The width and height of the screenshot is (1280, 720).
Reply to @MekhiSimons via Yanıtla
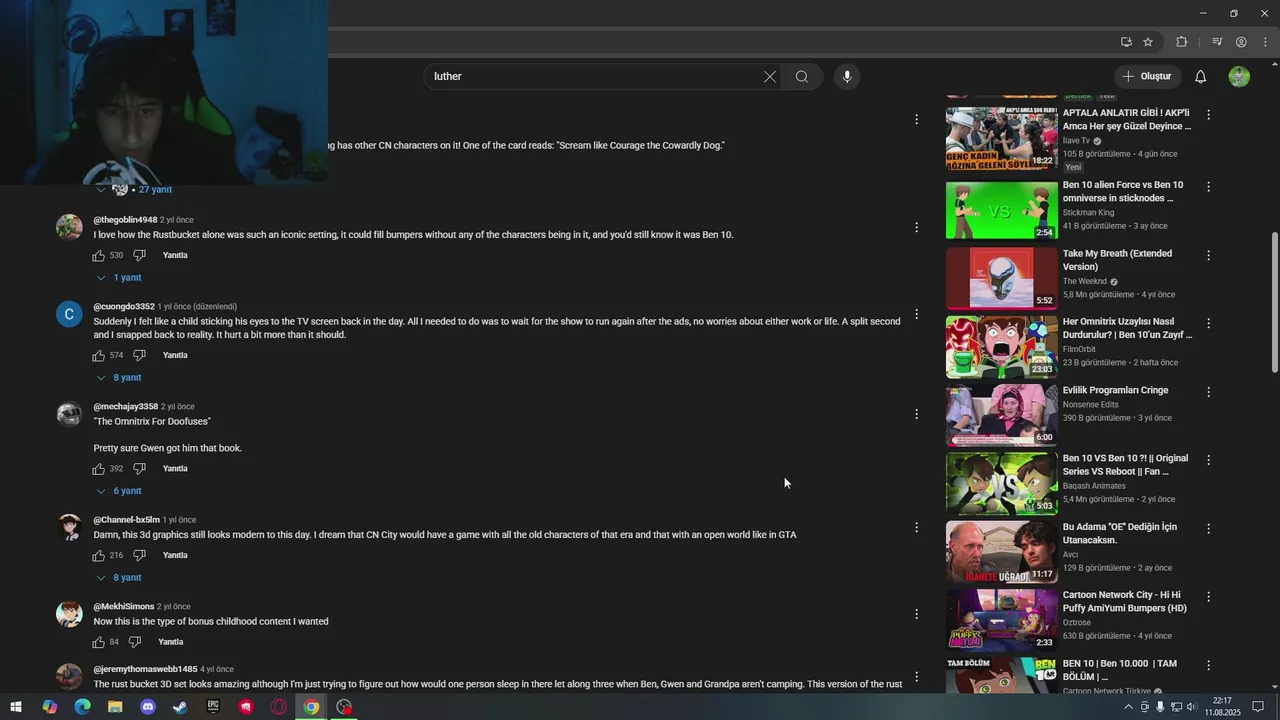tap(171, 642)
